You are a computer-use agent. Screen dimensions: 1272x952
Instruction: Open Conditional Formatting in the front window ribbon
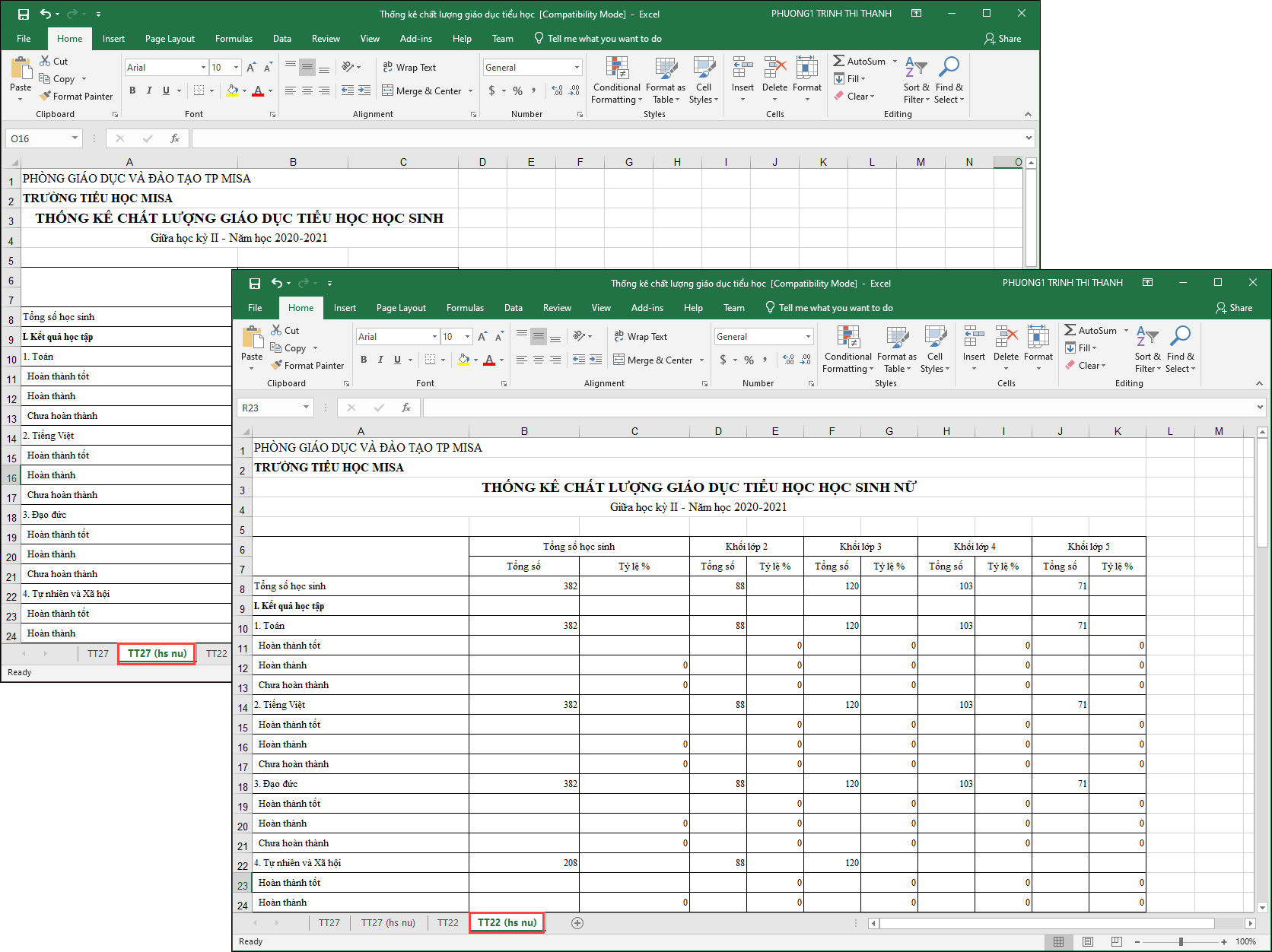pyautogui.click(x=847, y=349)
